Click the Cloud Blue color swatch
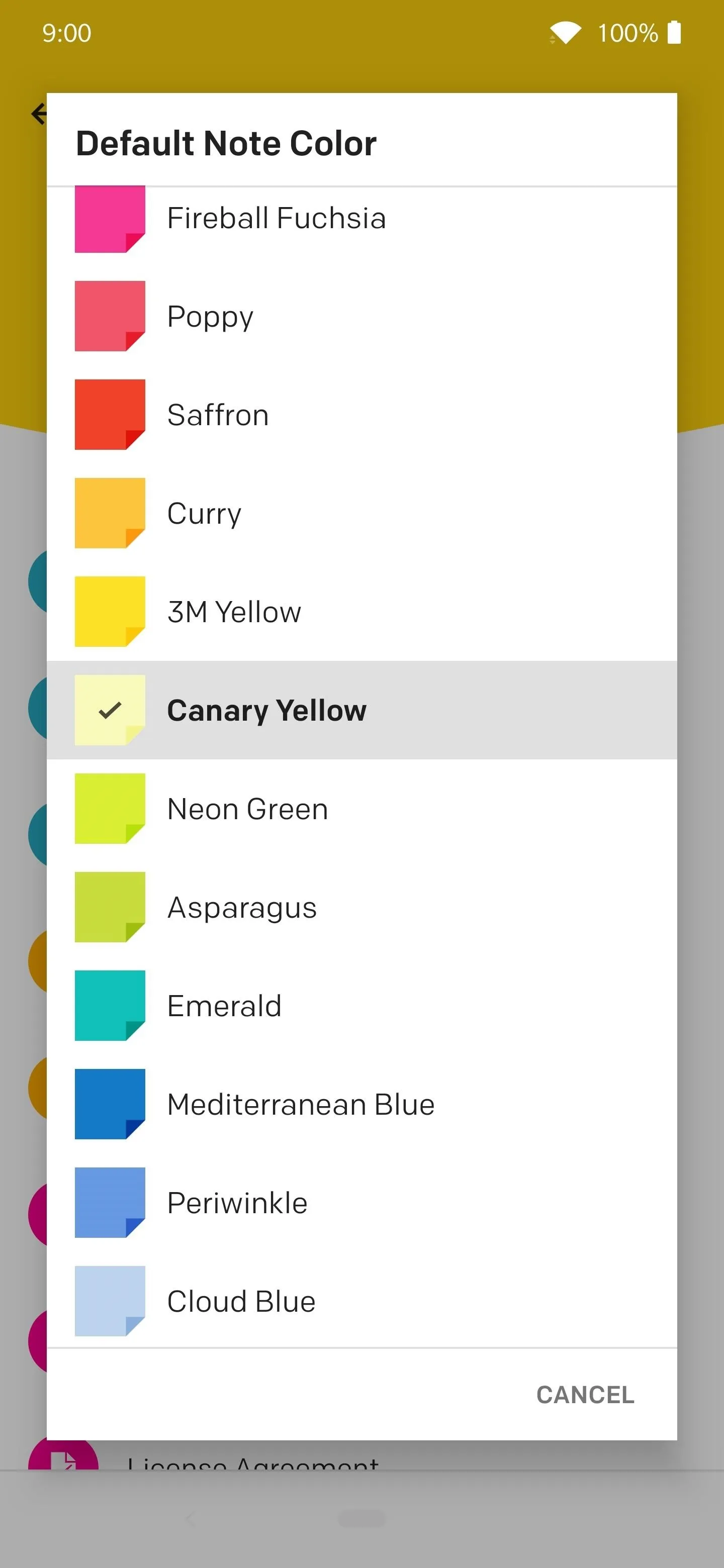 coord(110,1302)
